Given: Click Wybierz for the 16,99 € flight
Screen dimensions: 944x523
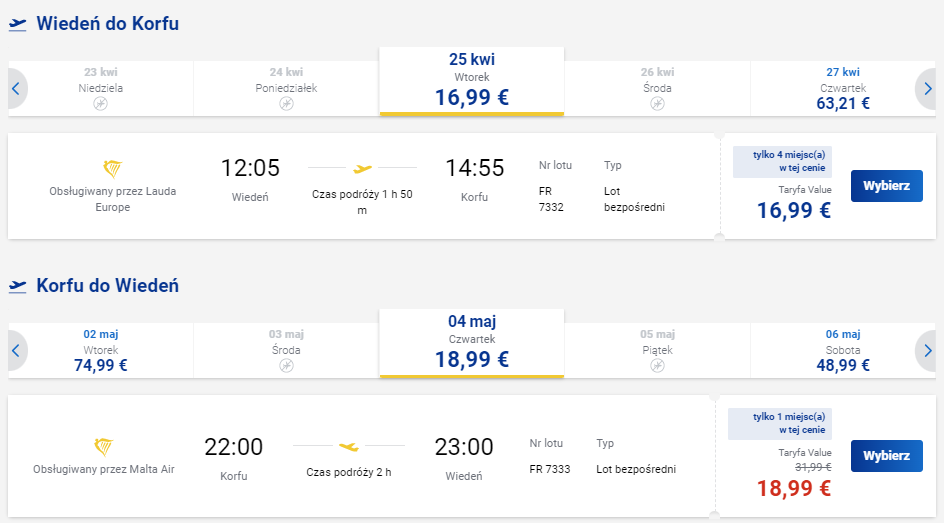Looking at the screenshot, I should pyautogui.click(x=886, y=186).
